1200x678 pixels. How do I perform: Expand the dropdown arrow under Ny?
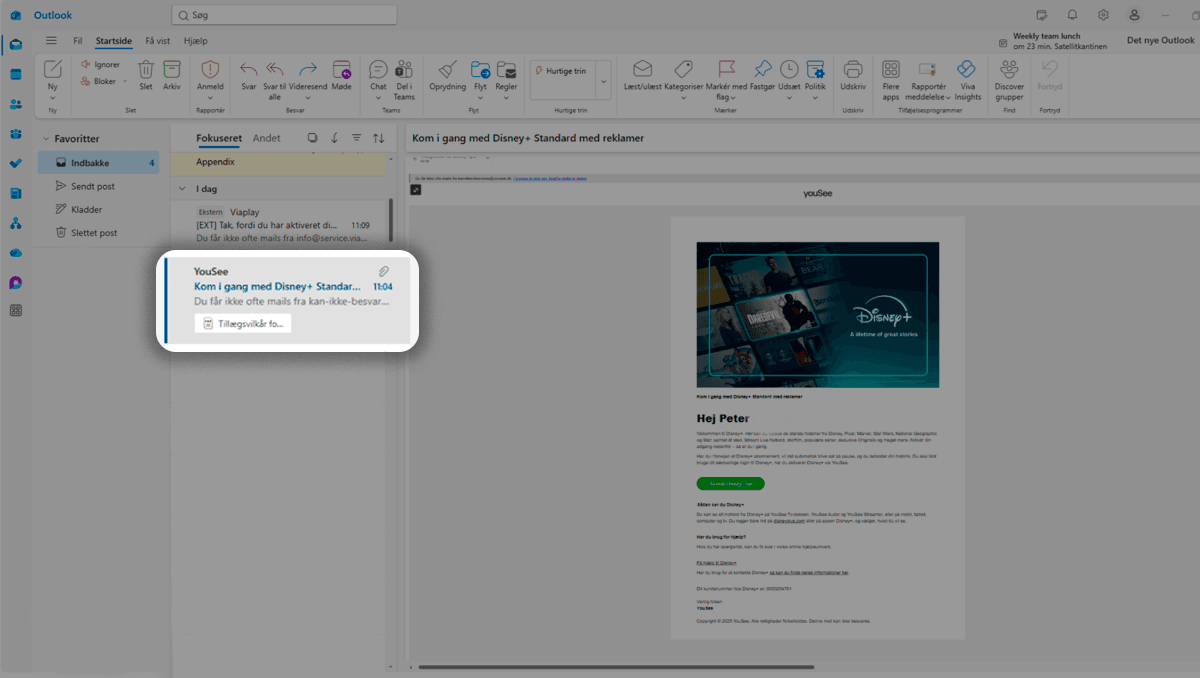[53, 98]
